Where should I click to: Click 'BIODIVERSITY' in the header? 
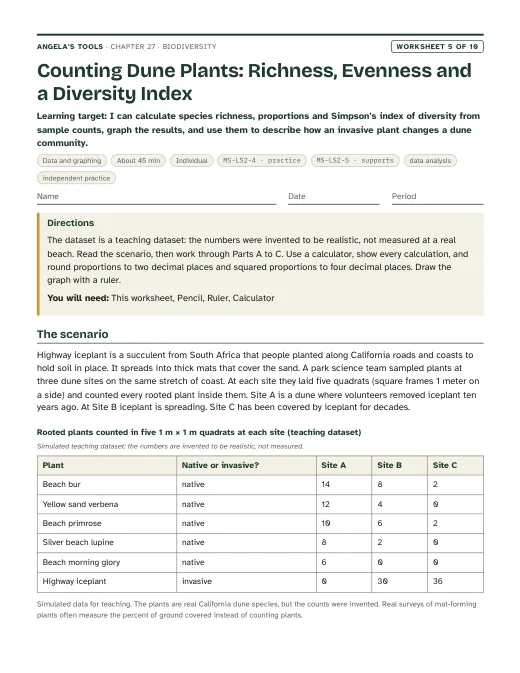189,46
